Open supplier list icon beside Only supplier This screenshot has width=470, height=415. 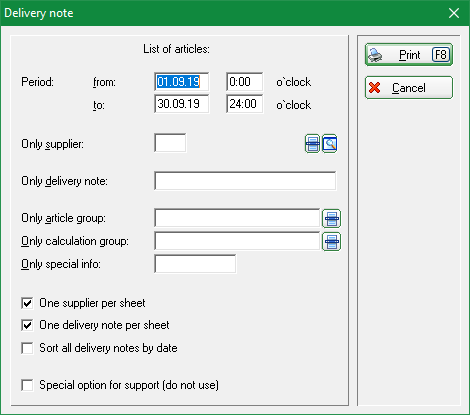(312, 144)
